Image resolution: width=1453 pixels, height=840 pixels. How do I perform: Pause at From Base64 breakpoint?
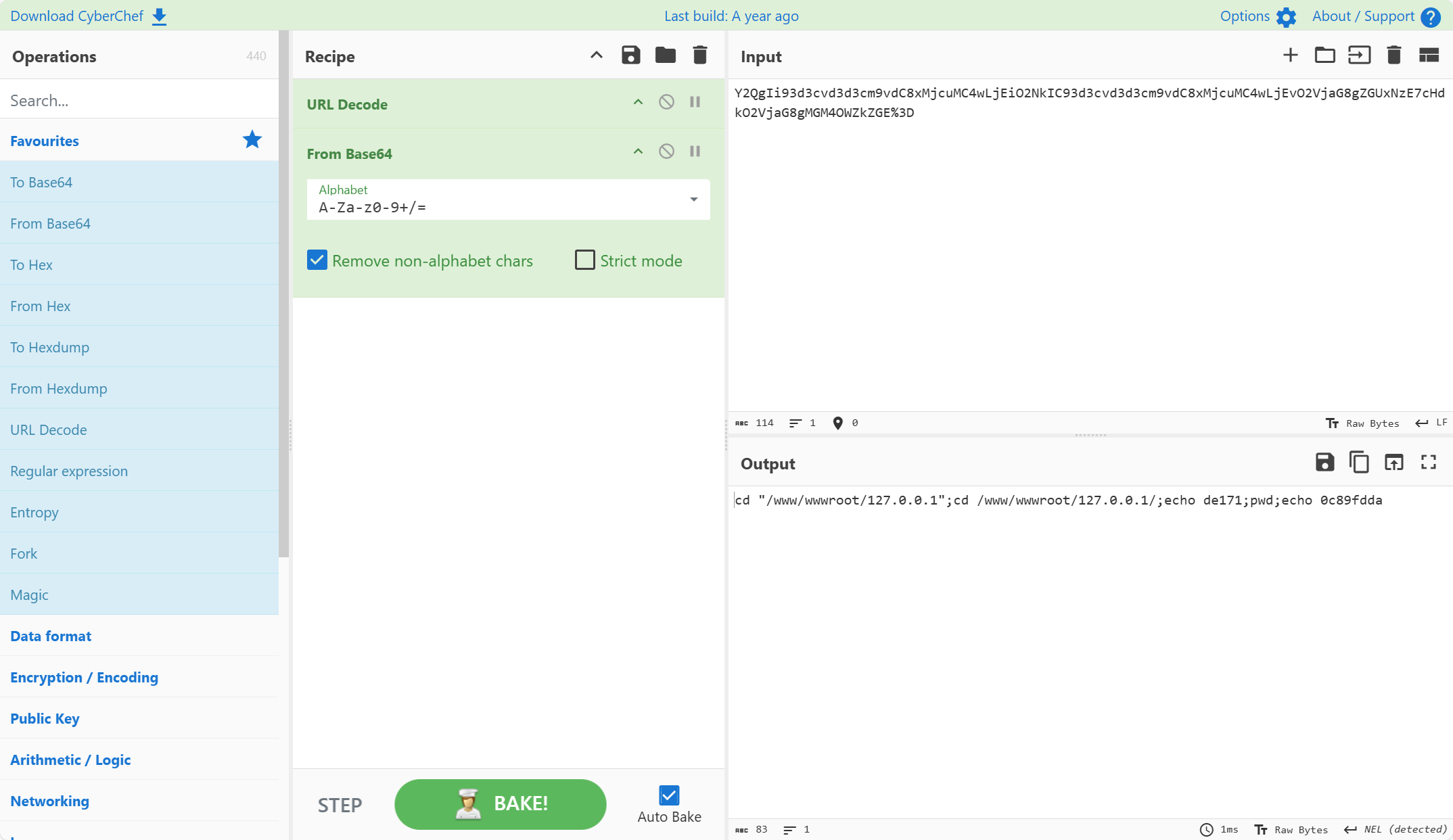695,151
